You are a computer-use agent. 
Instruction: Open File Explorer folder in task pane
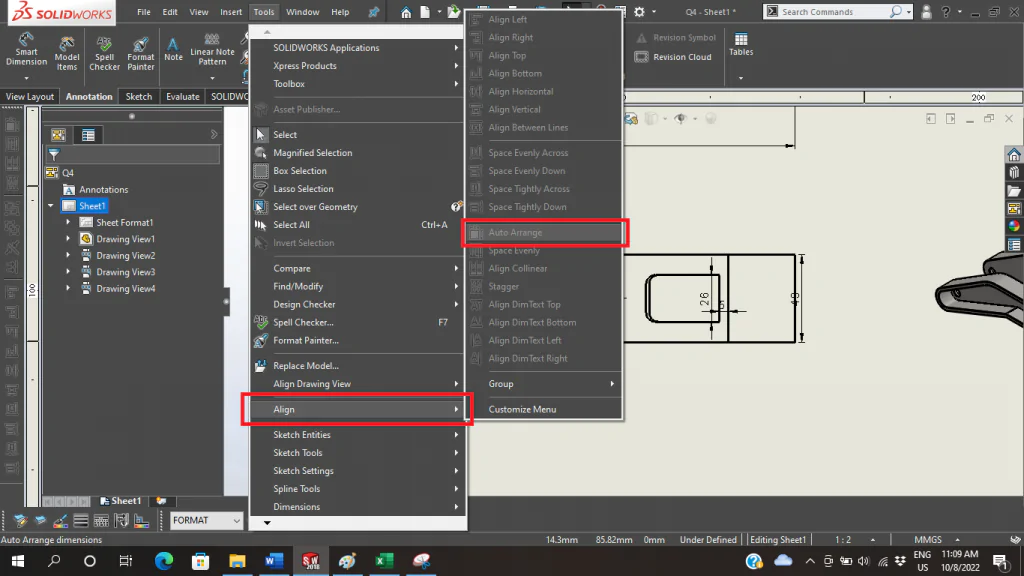tap(1014, 191)
